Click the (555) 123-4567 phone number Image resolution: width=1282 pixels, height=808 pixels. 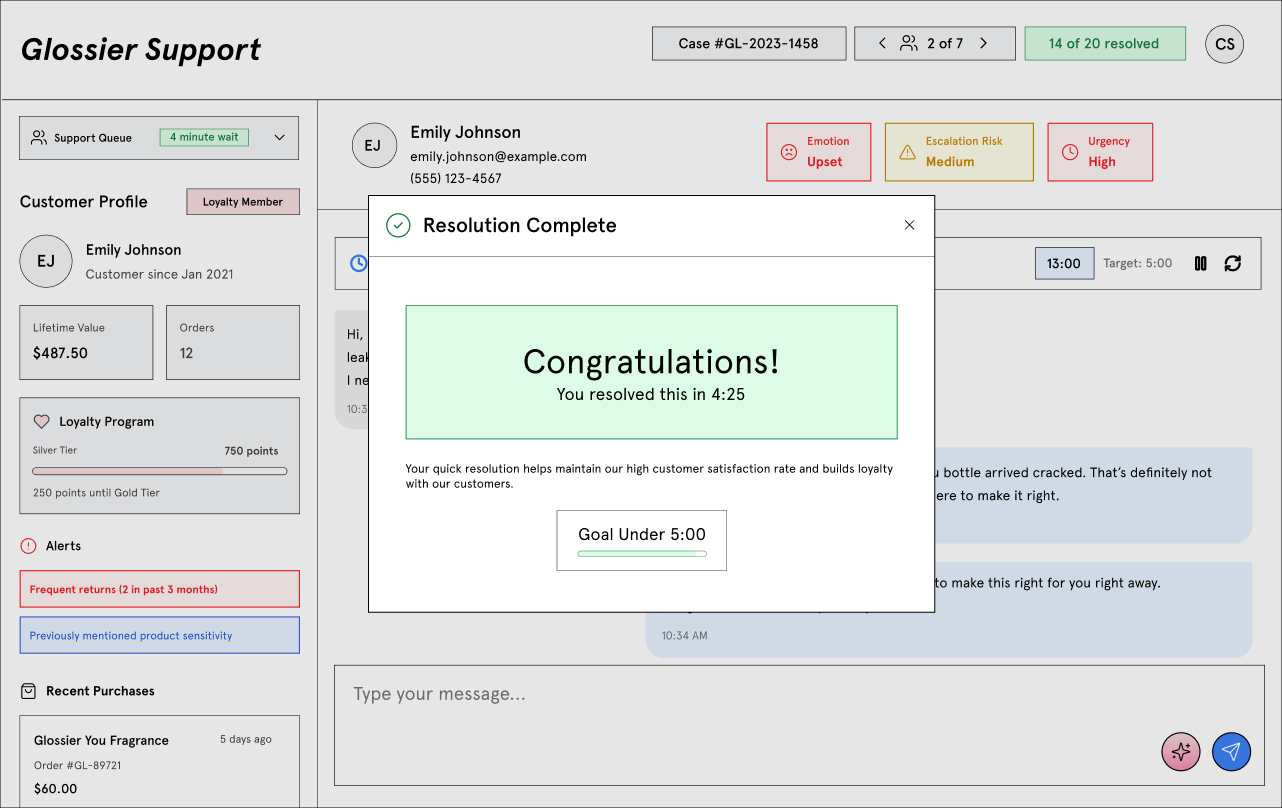point(456,178)
